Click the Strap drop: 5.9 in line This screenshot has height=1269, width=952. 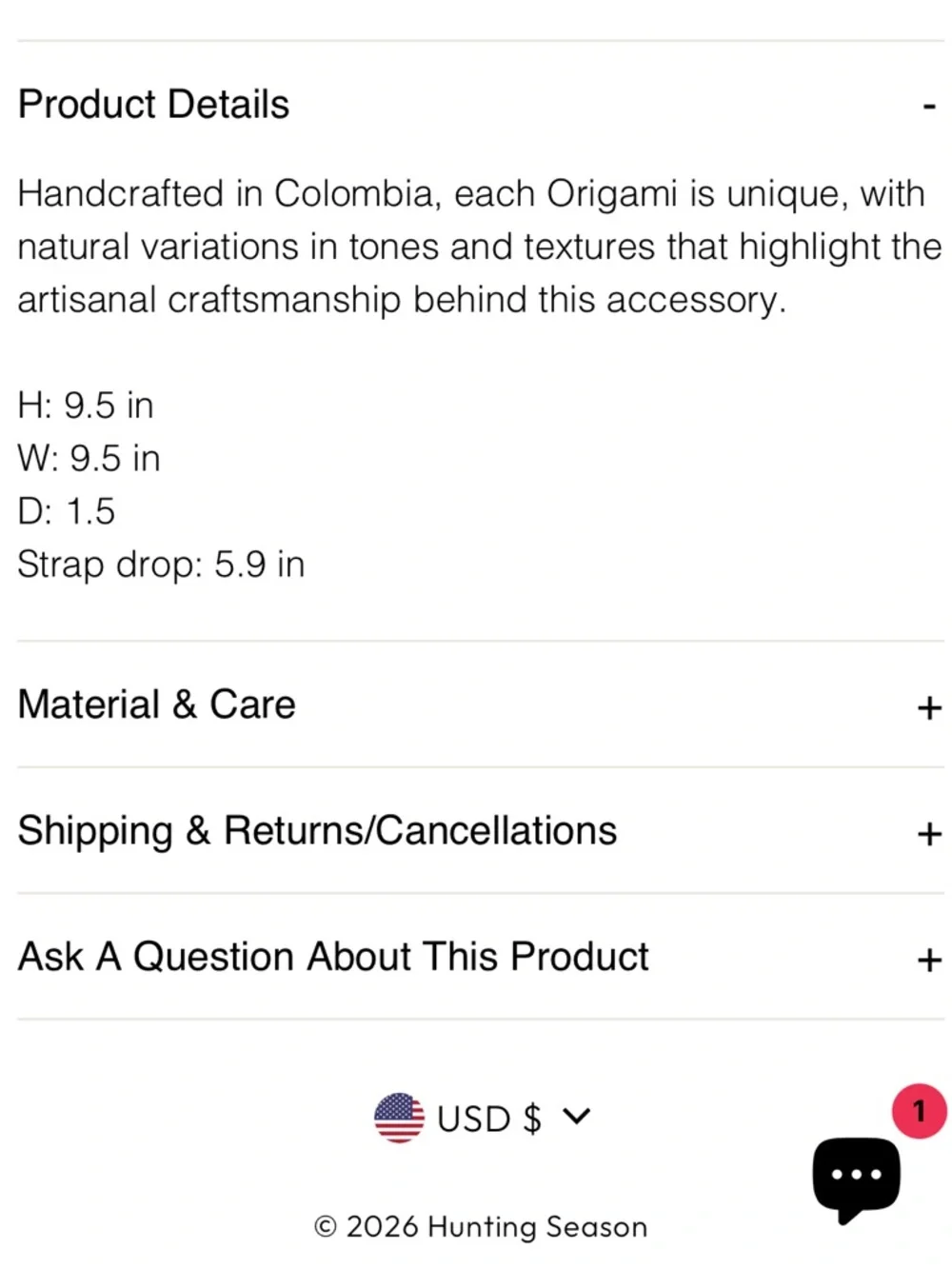(x=161, y=565)
